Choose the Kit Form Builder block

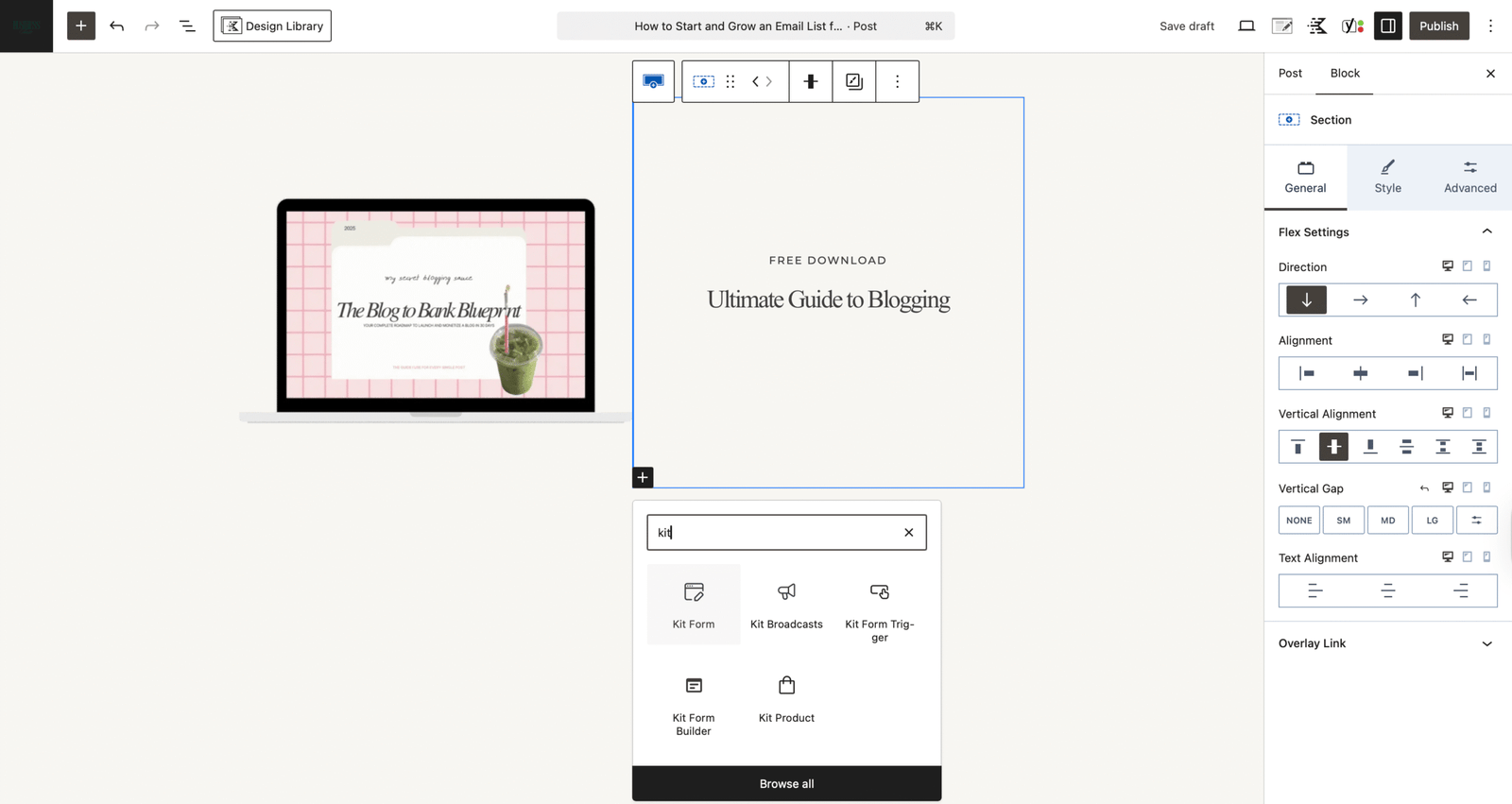pos(693,704)
